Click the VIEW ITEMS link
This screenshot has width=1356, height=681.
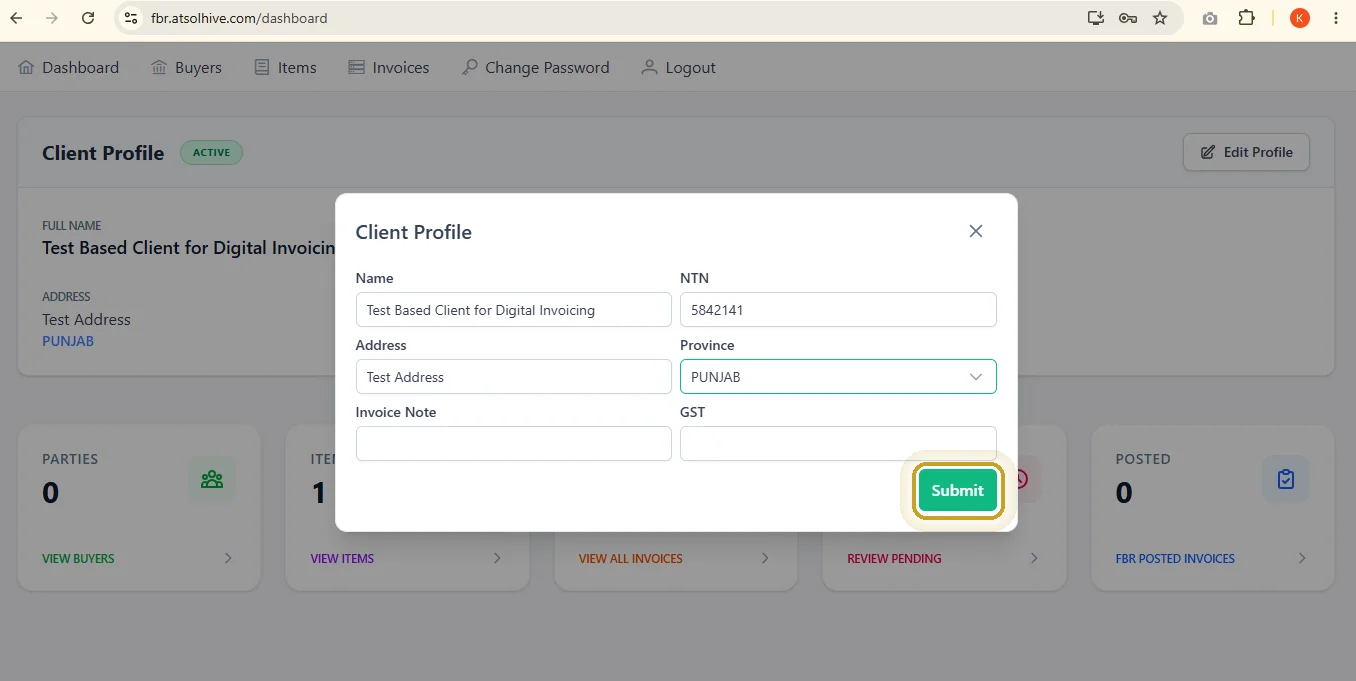coord(342,558)
